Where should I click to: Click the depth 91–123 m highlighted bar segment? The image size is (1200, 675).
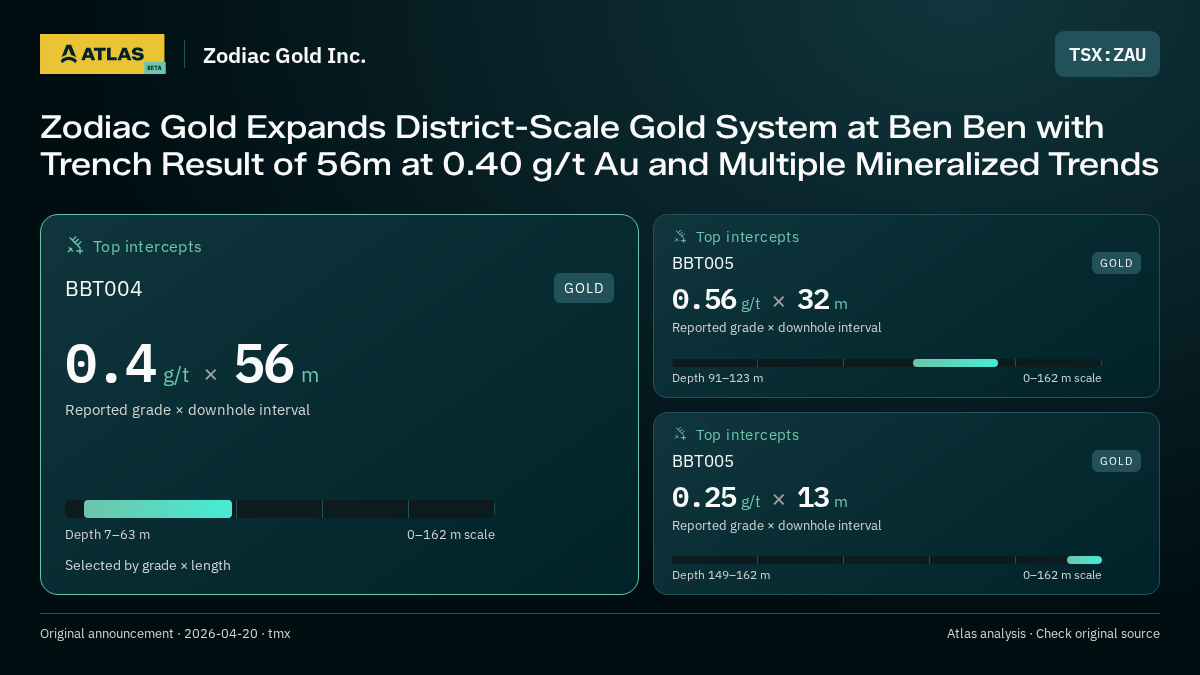(x=955, y=363)
